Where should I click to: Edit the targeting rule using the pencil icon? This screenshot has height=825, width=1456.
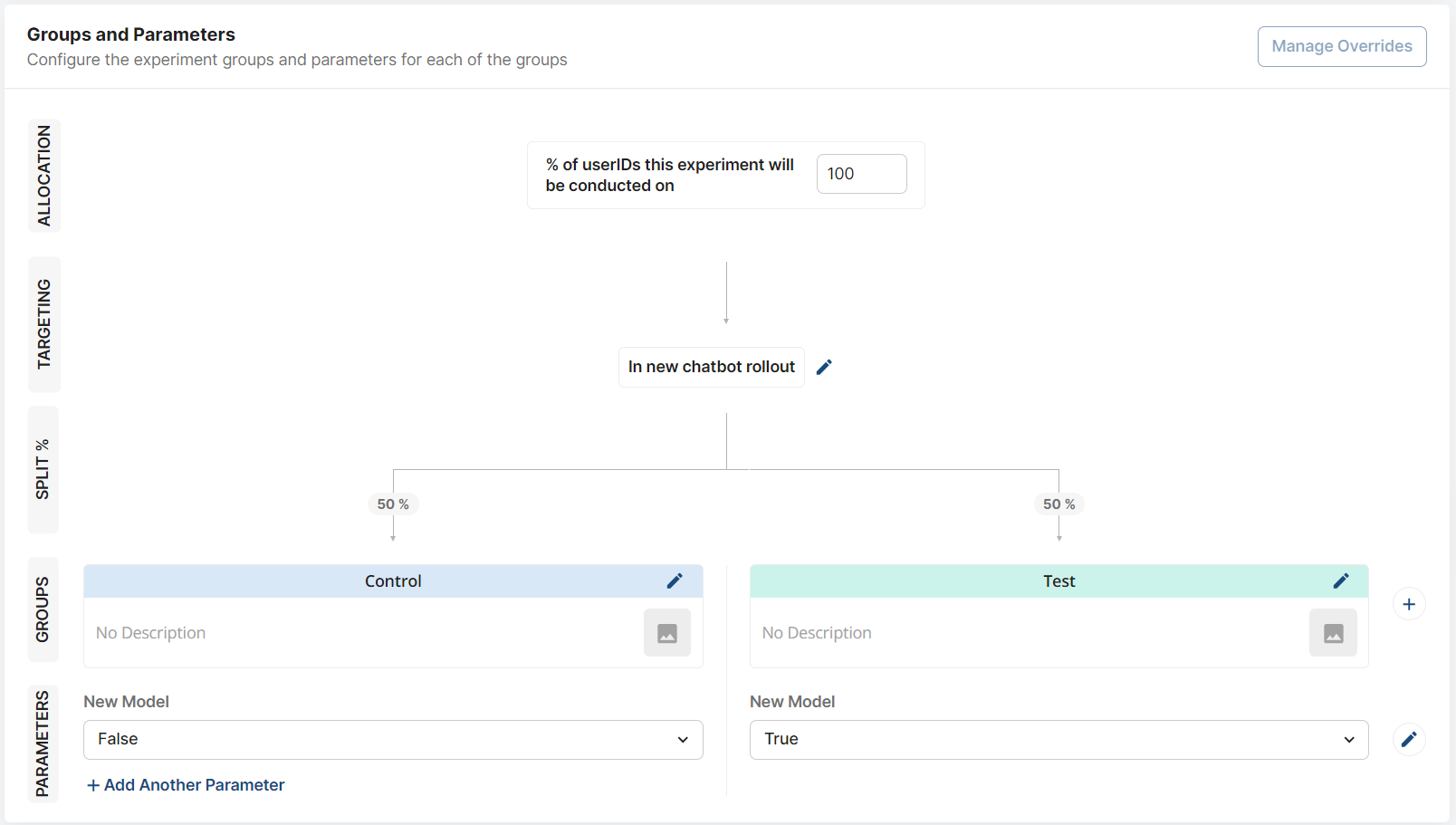pos(824,367)
